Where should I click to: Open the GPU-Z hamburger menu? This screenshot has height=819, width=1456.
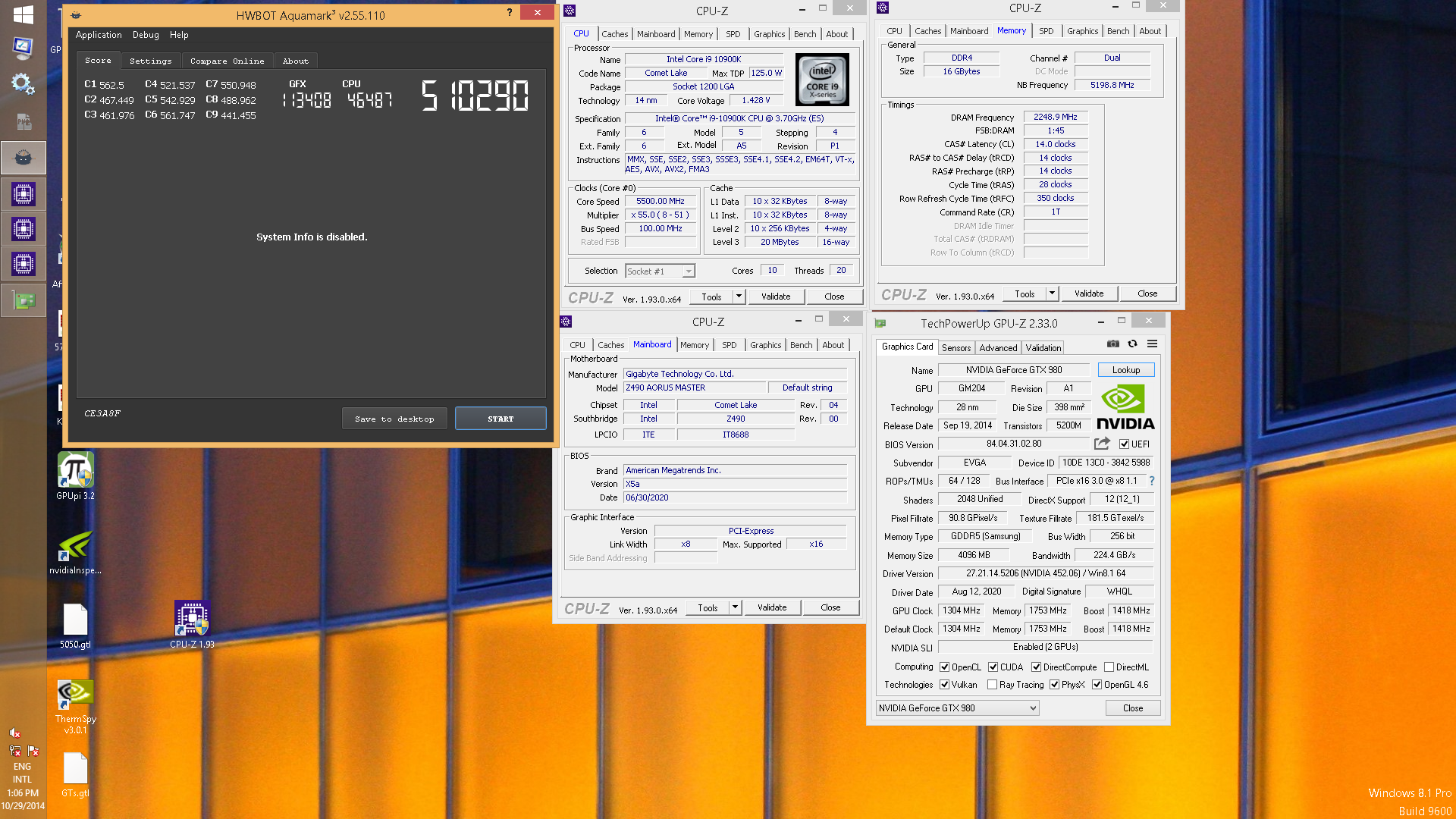pyautogui.click(x=1152, y=344)
